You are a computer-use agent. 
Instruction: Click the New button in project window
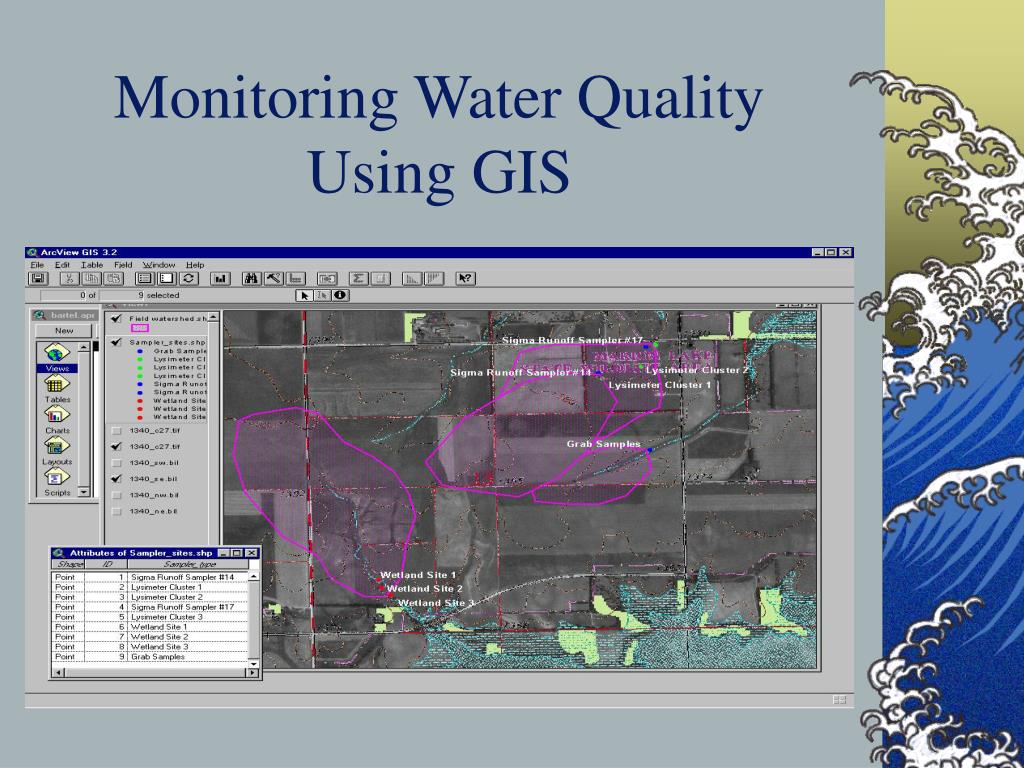tap(63, 330)
